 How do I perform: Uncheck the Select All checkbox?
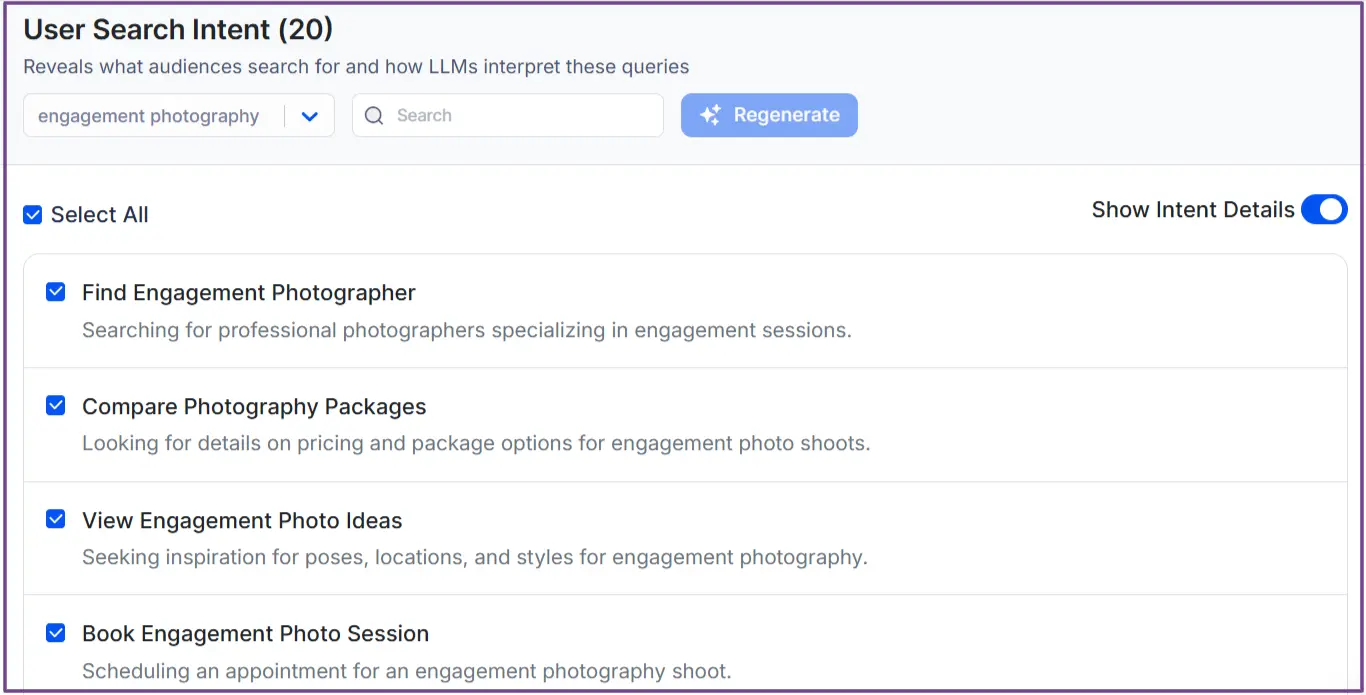(x=32, y=214)
